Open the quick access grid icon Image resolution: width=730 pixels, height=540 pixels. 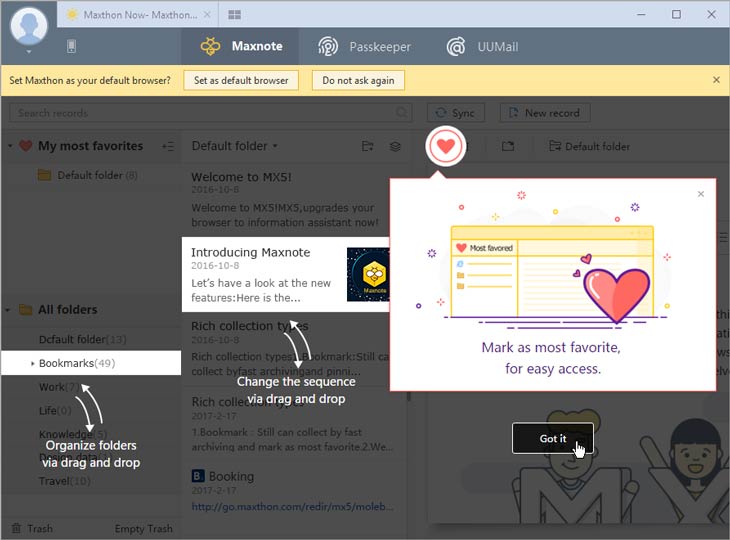click(x=235, y=15)
